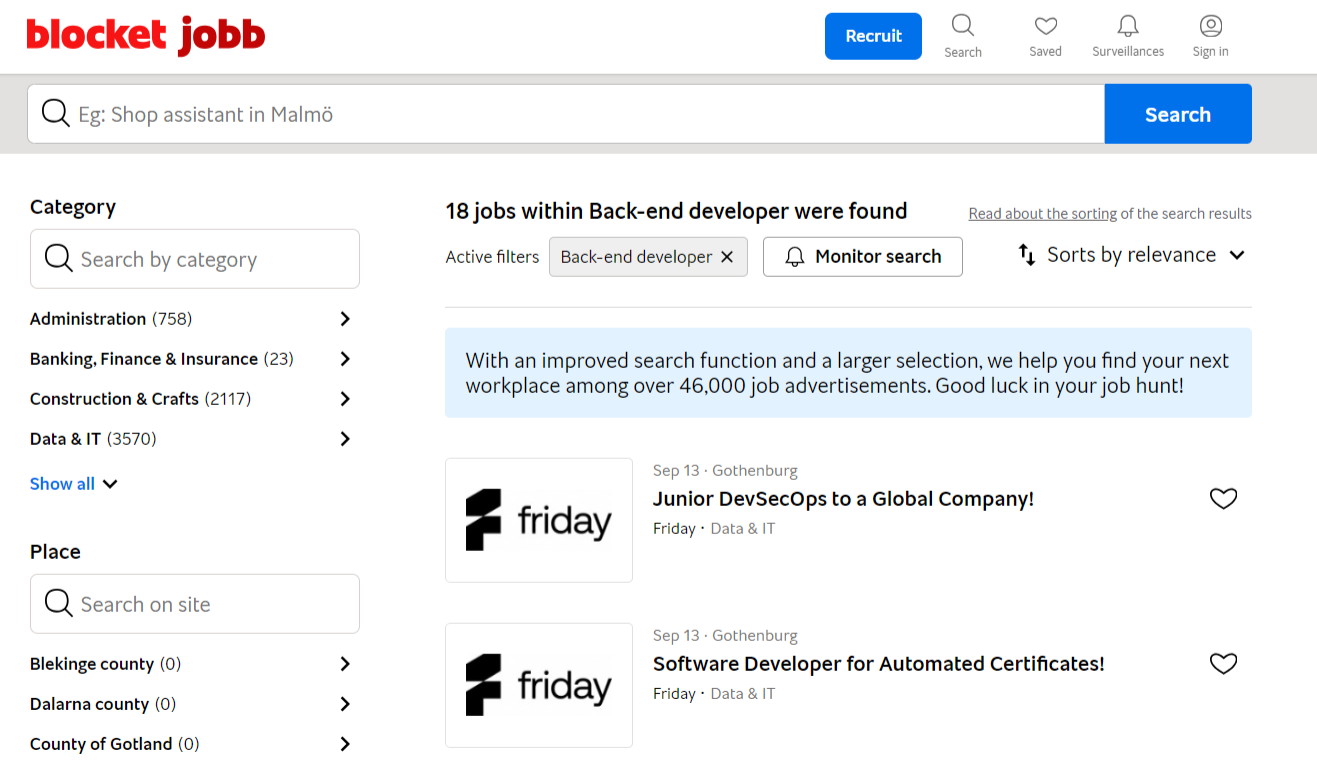Viewport: 1317px width, 770px height.
Task: Click 'Sep 13 · Gothenburg' on DevSecOps listing
Action: [x=725, y=470]
